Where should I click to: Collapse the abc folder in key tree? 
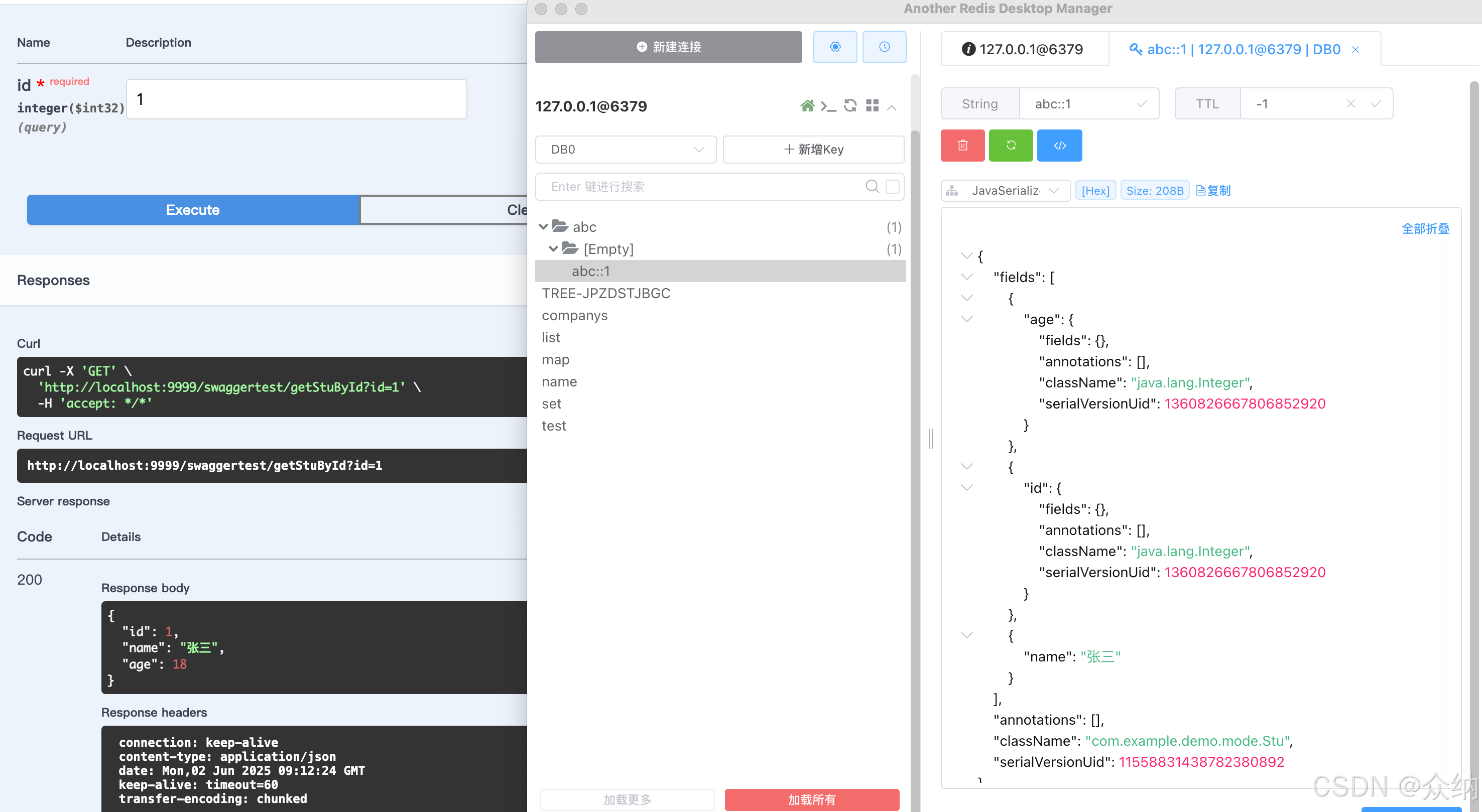click(543, 226)
